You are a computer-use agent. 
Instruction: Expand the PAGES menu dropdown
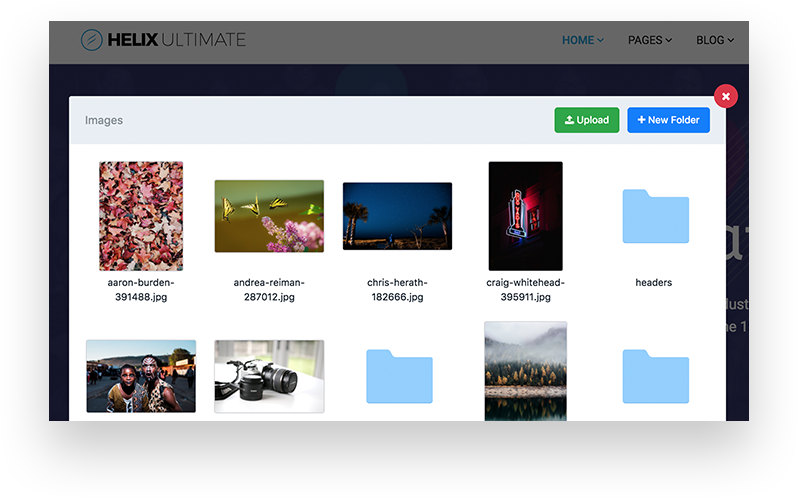pos(649,40)
